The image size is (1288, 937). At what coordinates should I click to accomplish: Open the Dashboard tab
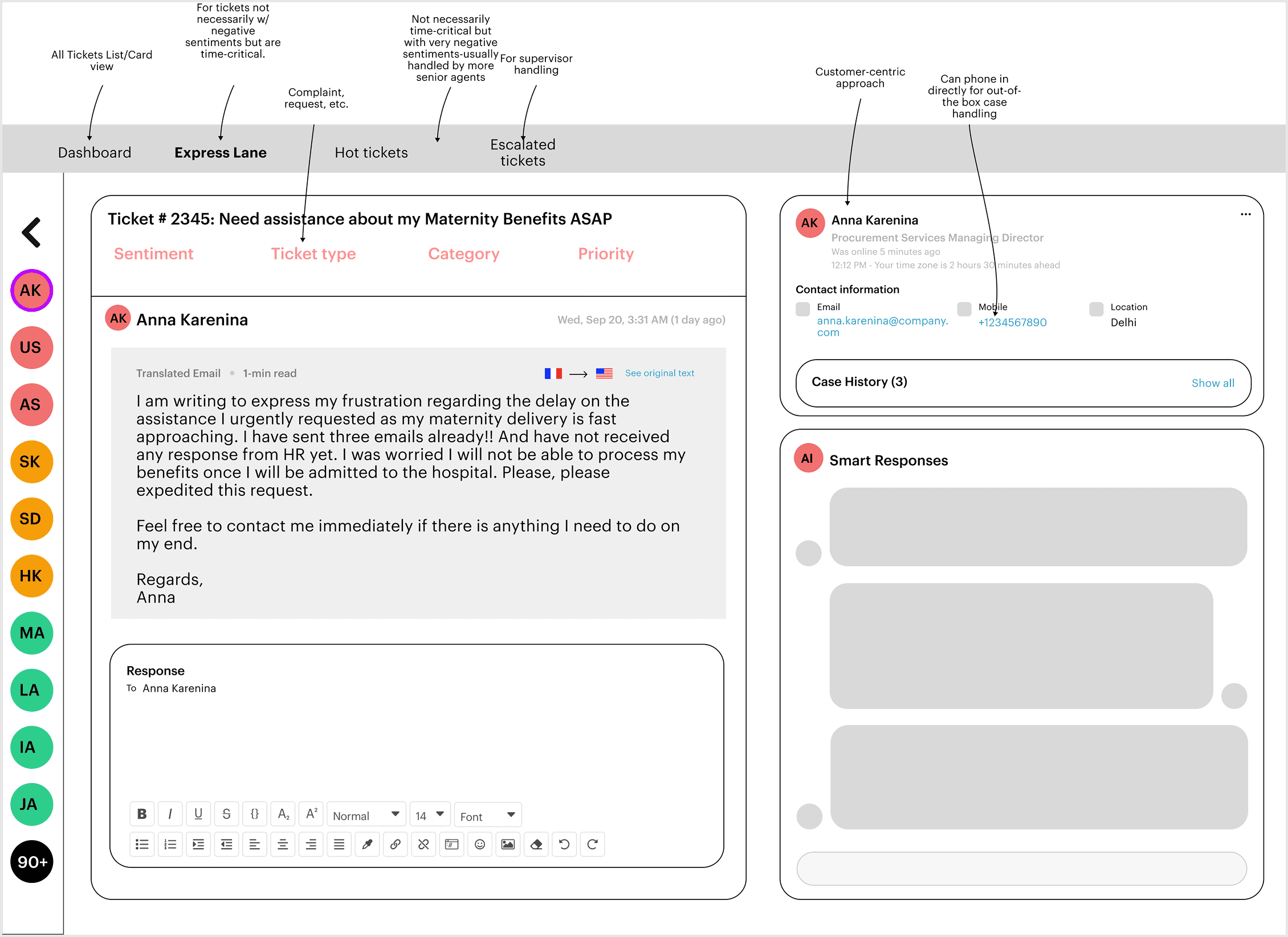(95, 153)
